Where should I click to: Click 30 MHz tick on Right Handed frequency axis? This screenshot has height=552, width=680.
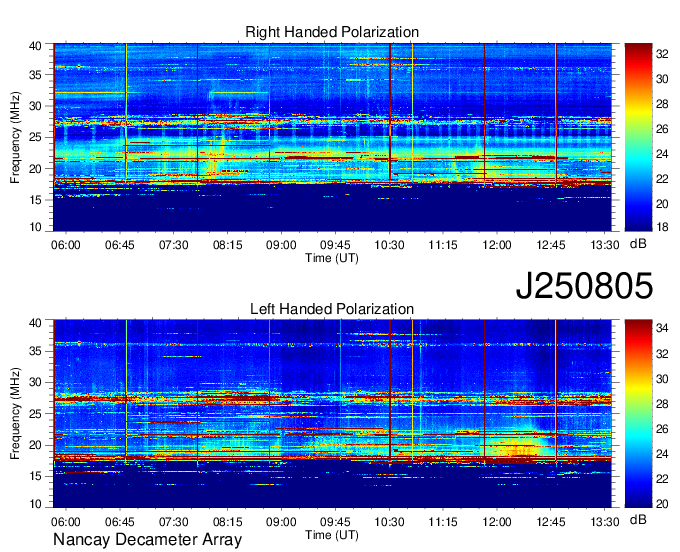35,106
